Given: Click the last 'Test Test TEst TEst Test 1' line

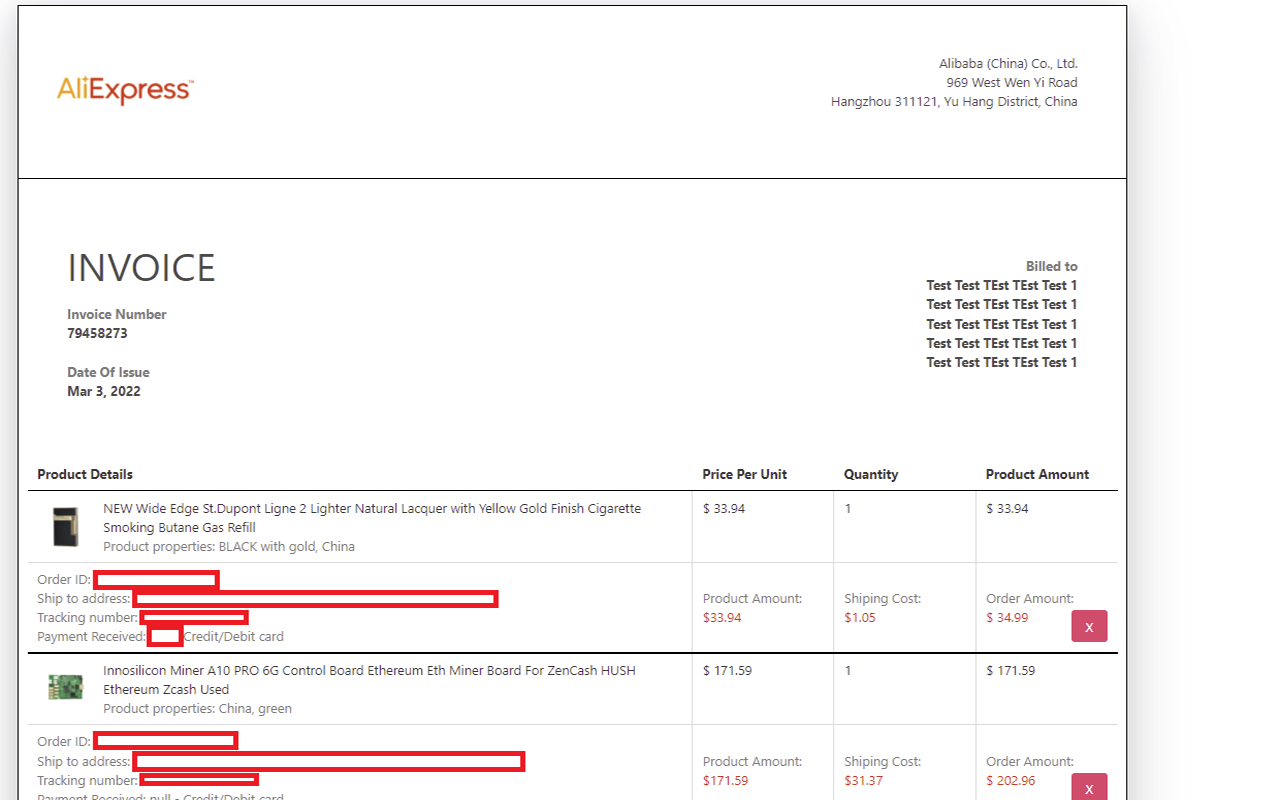Looking at the screenshot, I should (x=1001, y=362).
